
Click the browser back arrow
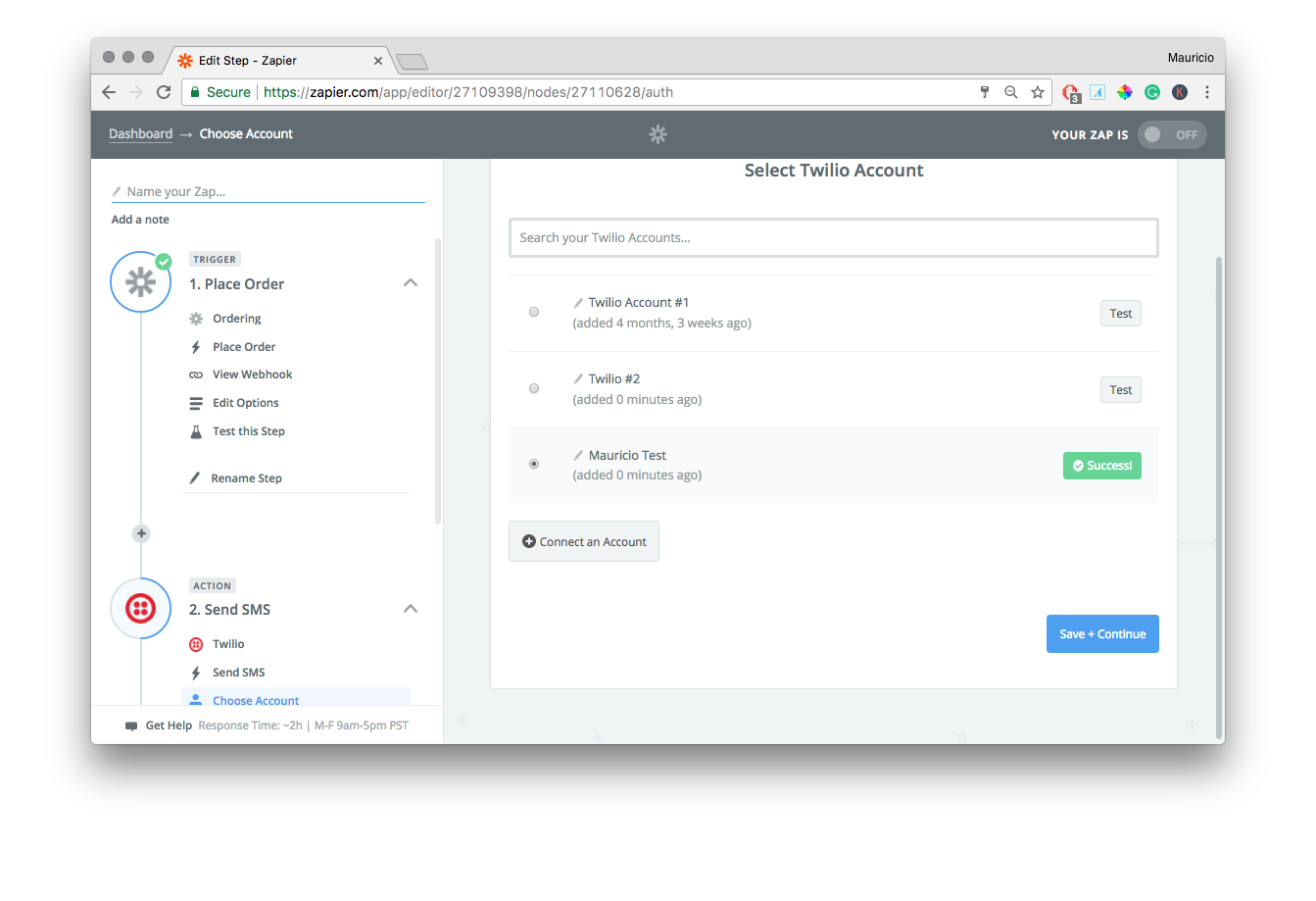point(109,92)
